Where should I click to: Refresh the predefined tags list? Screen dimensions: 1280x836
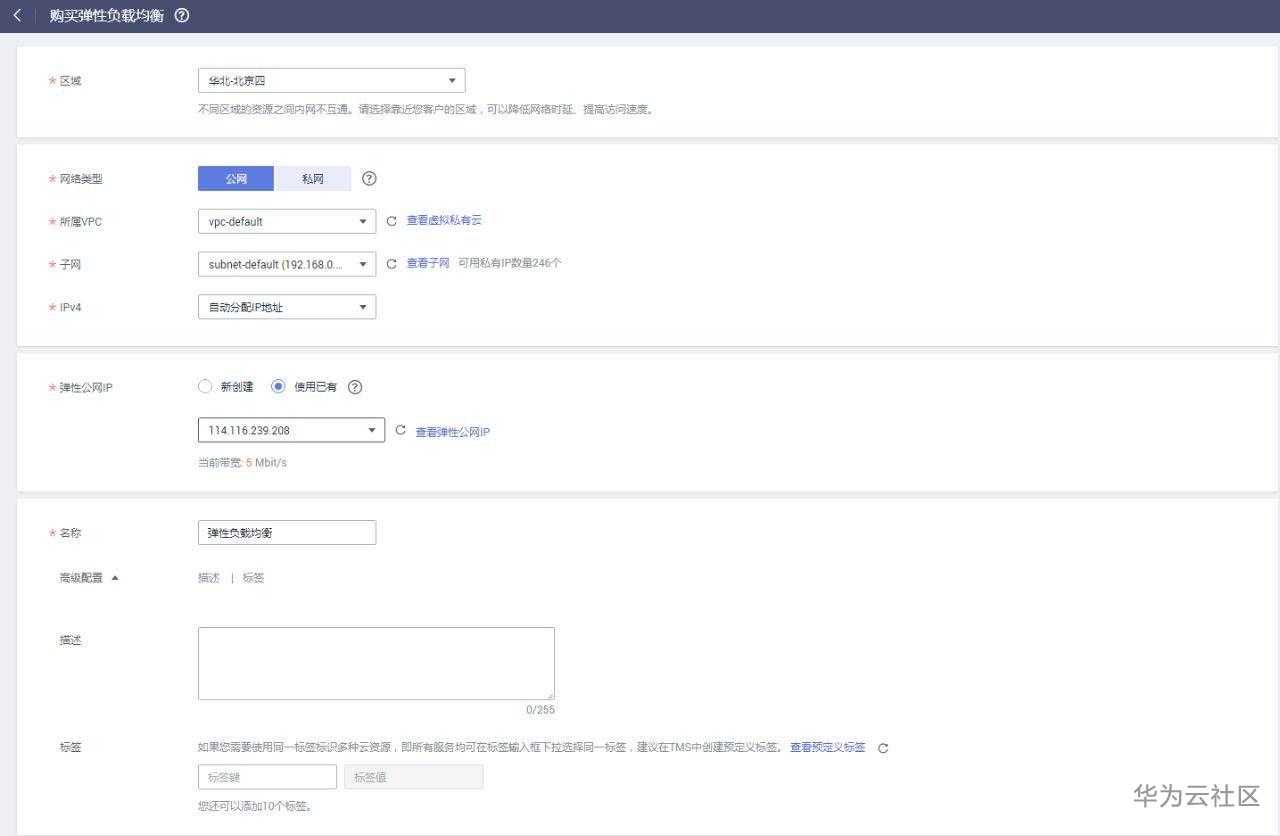[x=881, y=747]
